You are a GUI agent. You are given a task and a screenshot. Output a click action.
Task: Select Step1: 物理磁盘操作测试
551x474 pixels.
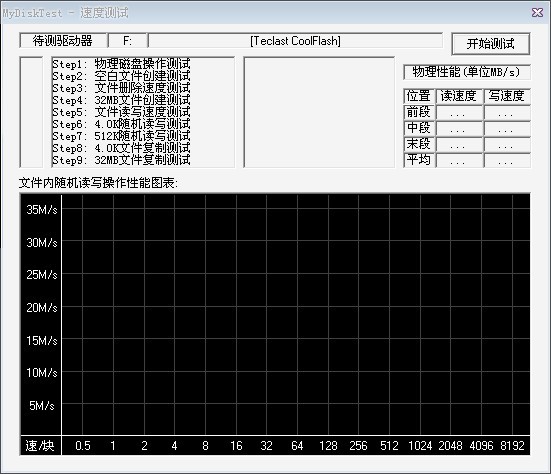(122, 64)
